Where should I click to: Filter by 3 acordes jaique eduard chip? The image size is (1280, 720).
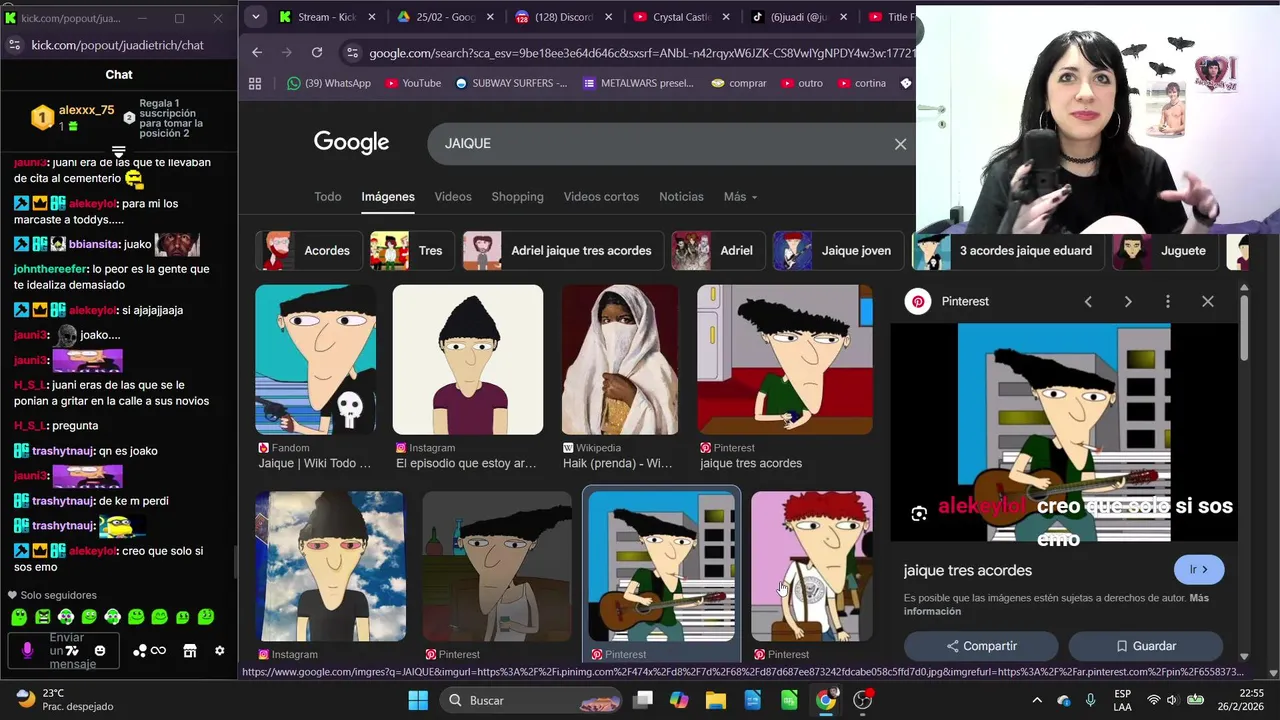point(1008,251)
